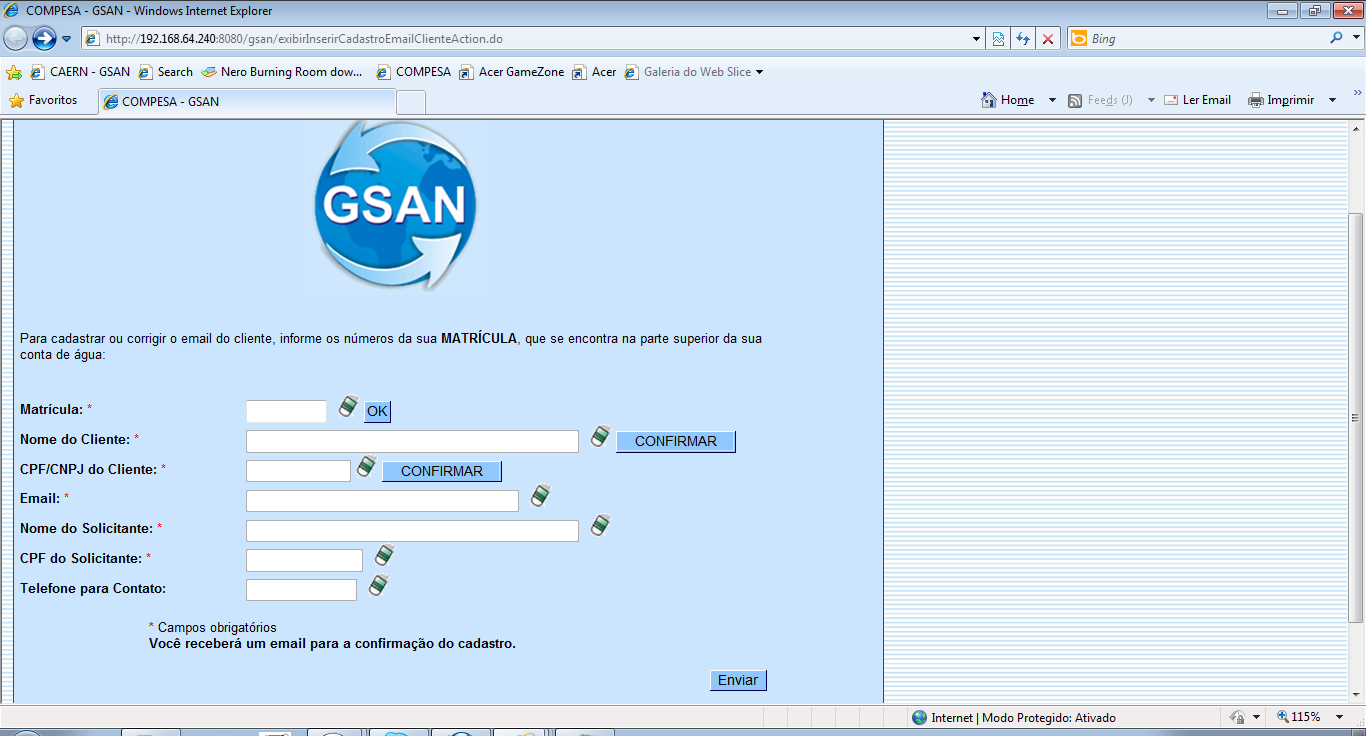Click the Bing search magnifier icon
This screenshot has width=1366, height=736.
click(1337, 38)
